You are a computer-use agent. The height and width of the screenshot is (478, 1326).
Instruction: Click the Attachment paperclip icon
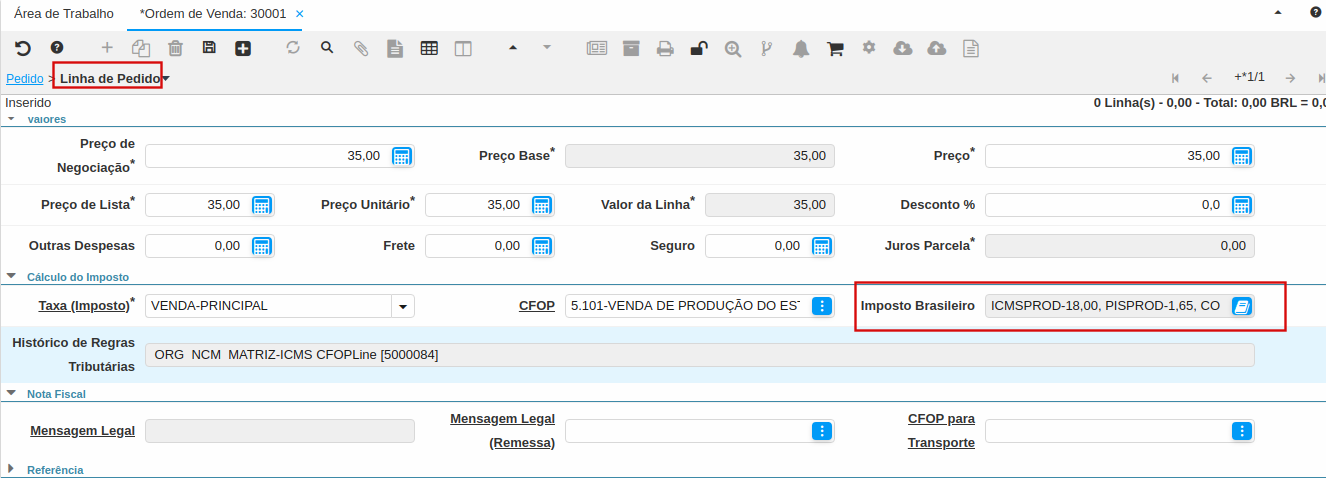pyautogui.click(x=361, y=48)
